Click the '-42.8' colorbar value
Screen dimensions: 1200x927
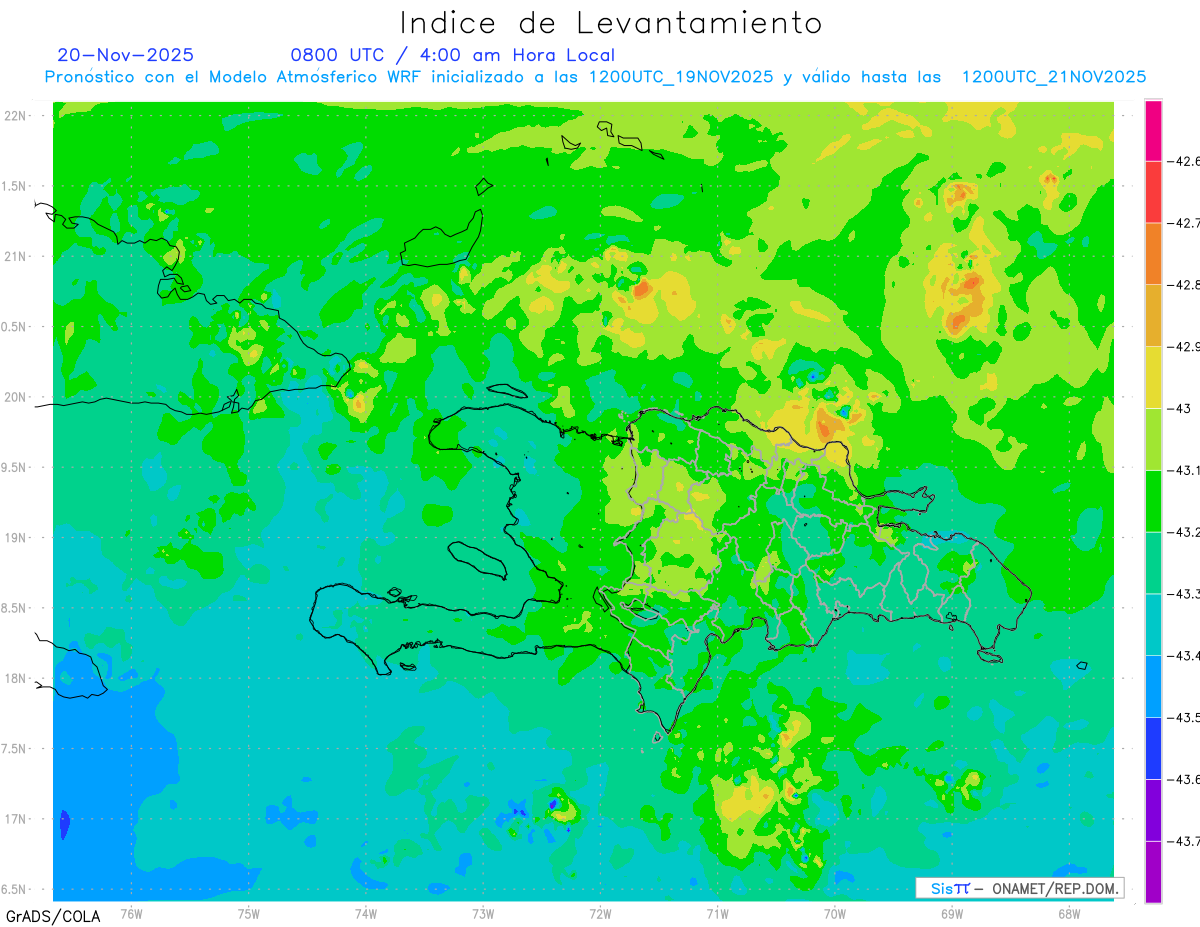pos(1184,285)
